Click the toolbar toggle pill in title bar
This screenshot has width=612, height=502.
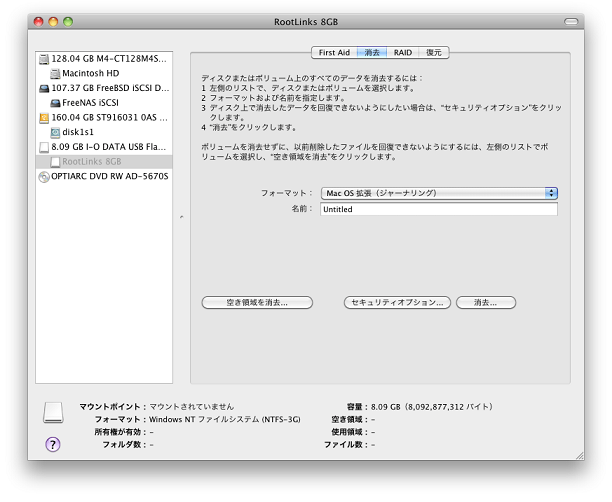pos(571,22)
